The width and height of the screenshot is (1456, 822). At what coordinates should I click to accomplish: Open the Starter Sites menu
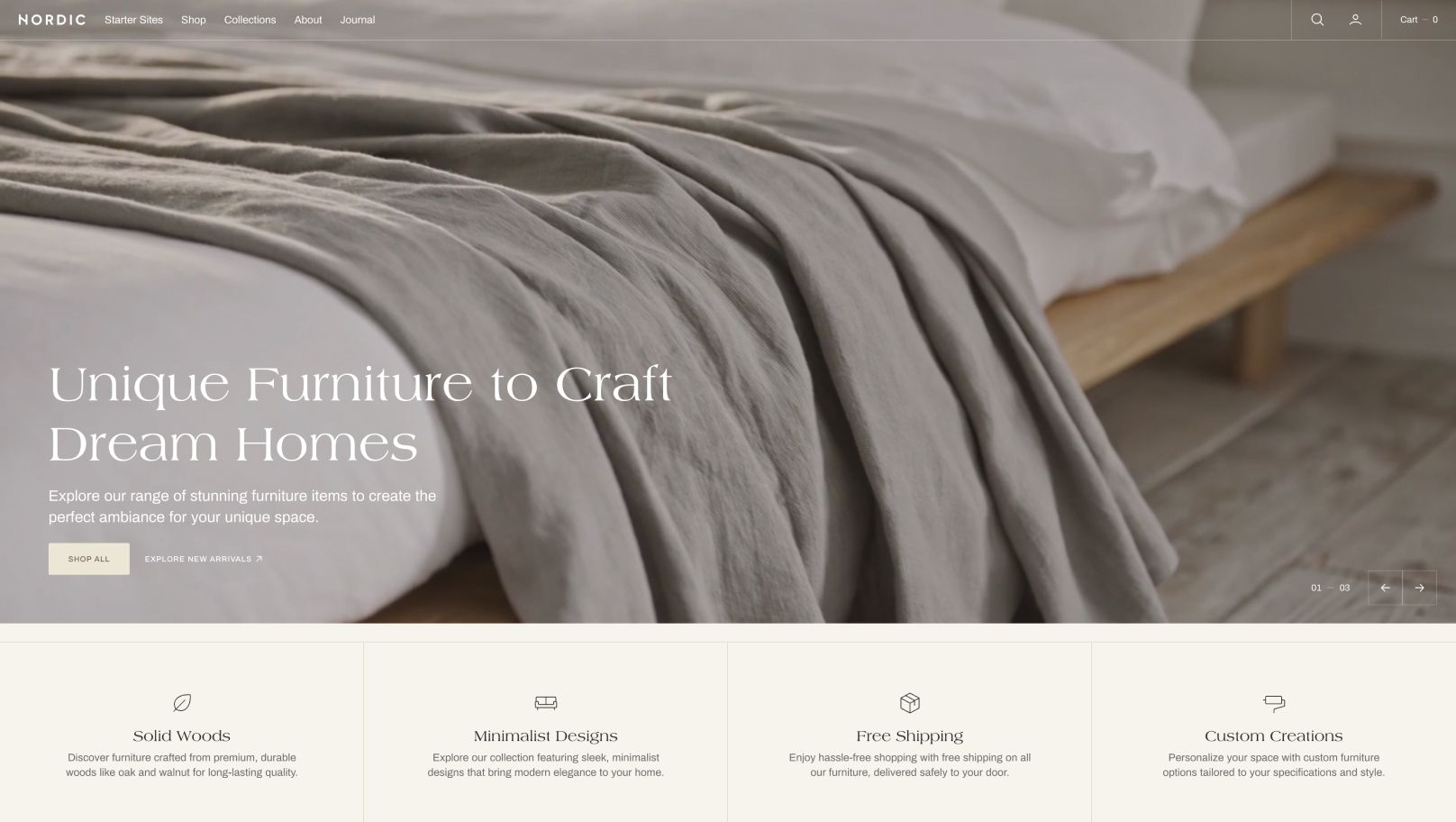133,20
